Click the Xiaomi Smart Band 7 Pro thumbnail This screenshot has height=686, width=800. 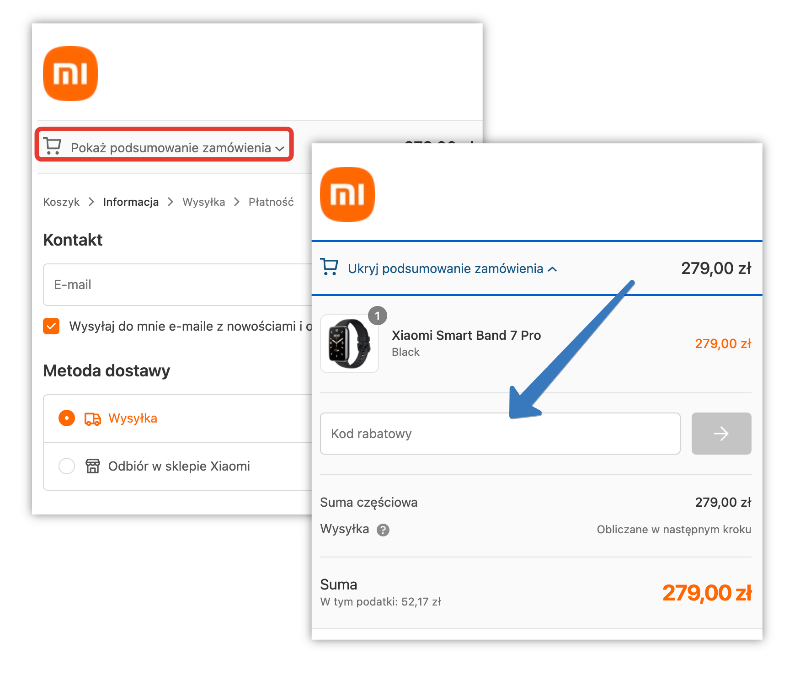click(349, 344)
